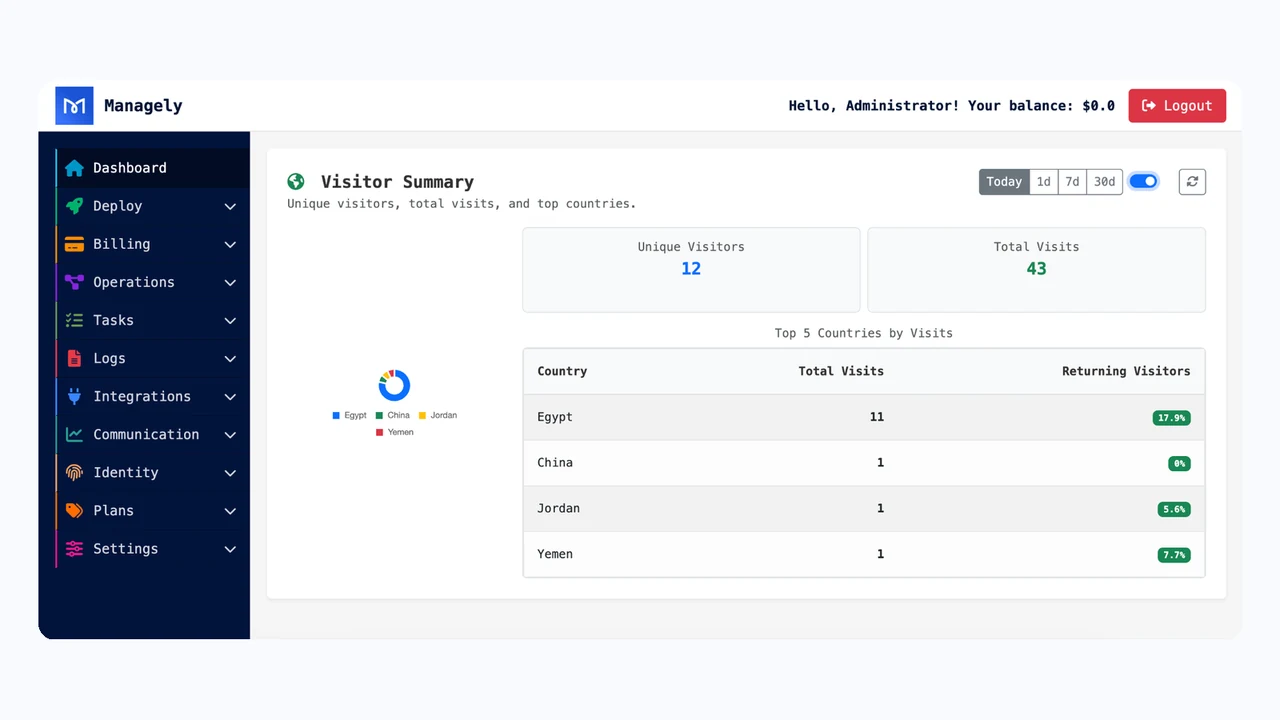The width and height of the screenshot is (1280, 720).
Task: Expand the Integrations menu chevron
Action: tap(230, 396)
